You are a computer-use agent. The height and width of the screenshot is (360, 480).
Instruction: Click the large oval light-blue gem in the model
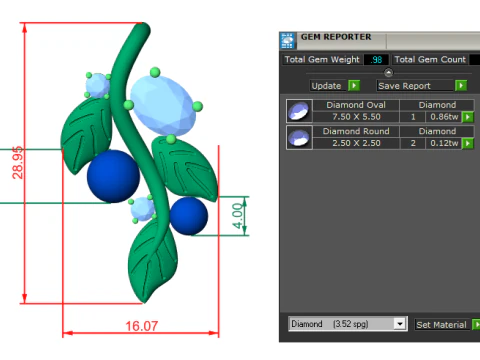[163, 105]
